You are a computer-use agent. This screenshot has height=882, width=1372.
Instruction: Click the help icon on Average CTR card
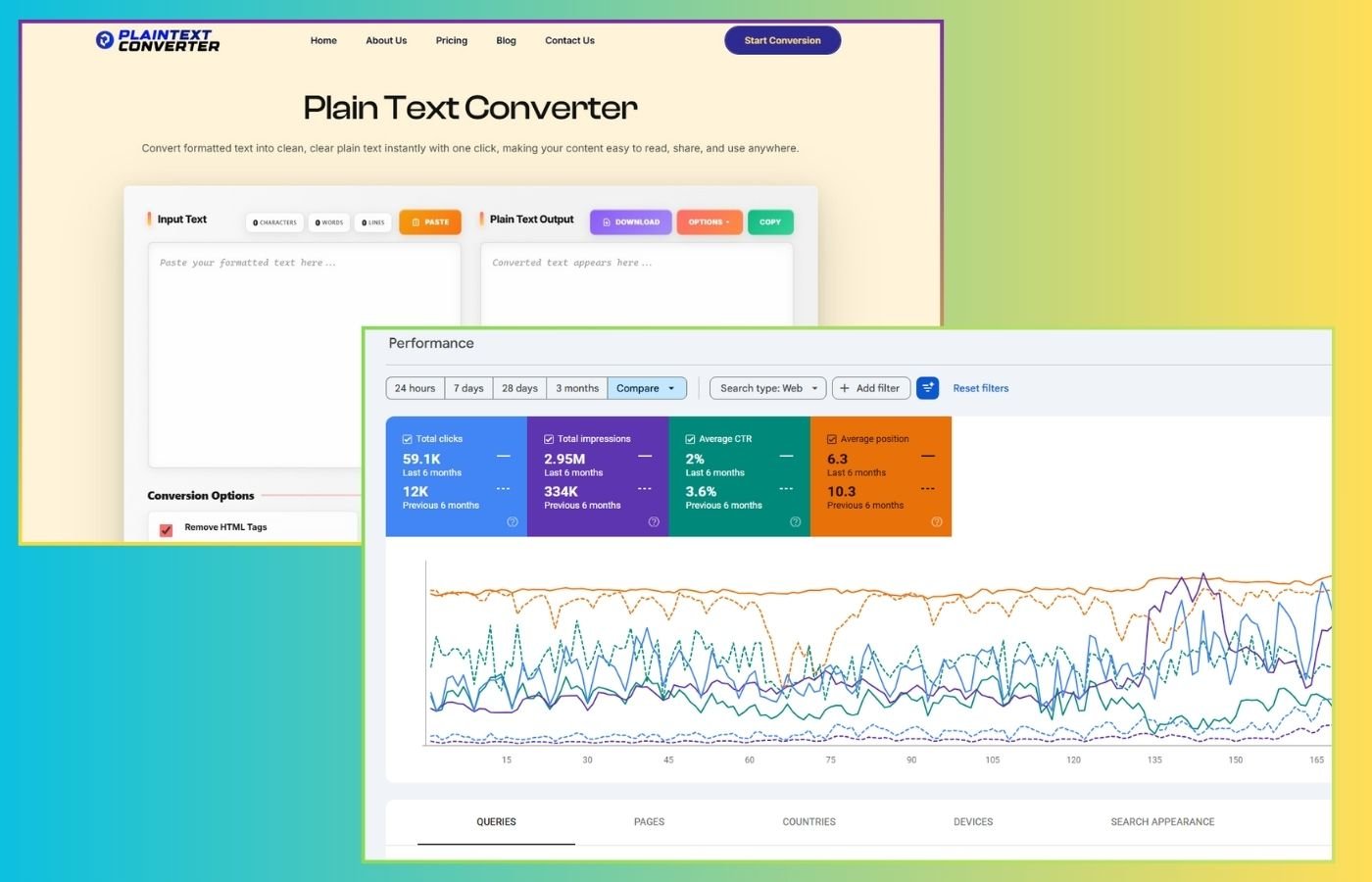click(795, 522)
